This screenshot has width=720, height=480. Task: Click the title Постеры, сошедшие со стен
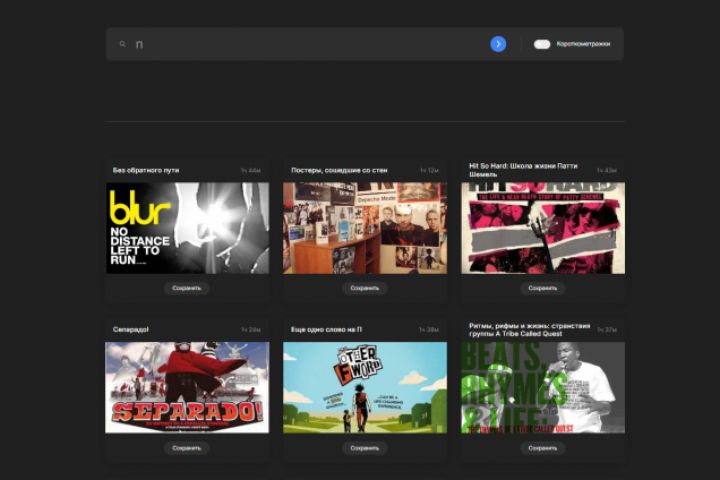(339, 170)
